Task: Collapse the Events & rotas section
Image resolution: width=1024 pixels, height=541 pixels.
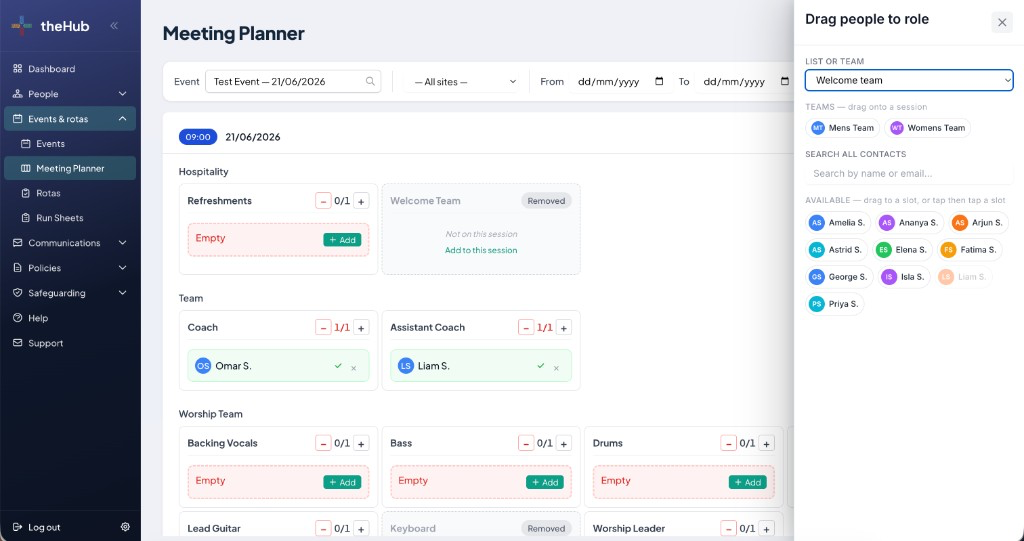Action: point(70,119)
